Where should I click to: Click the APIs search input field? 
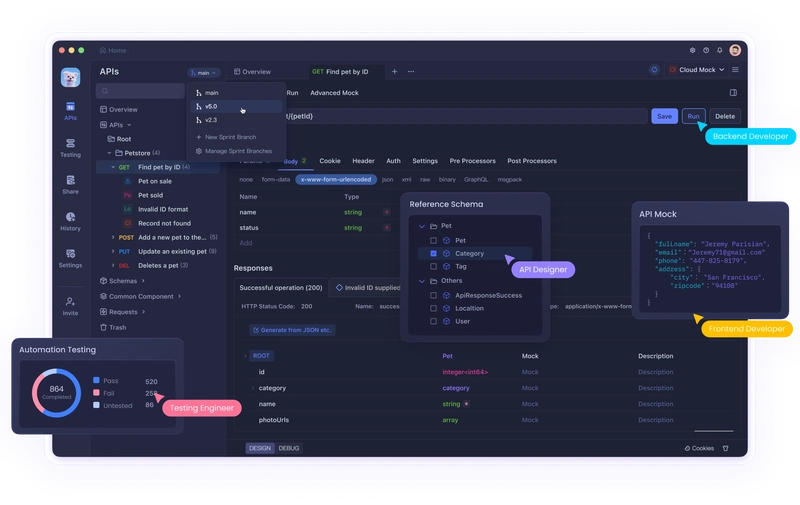(140, 91)
